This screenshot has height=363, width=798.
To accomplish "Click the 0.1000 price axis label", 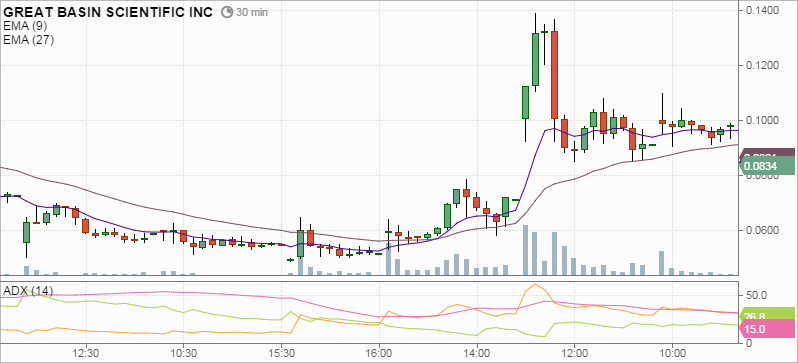I will pos(762,120).
